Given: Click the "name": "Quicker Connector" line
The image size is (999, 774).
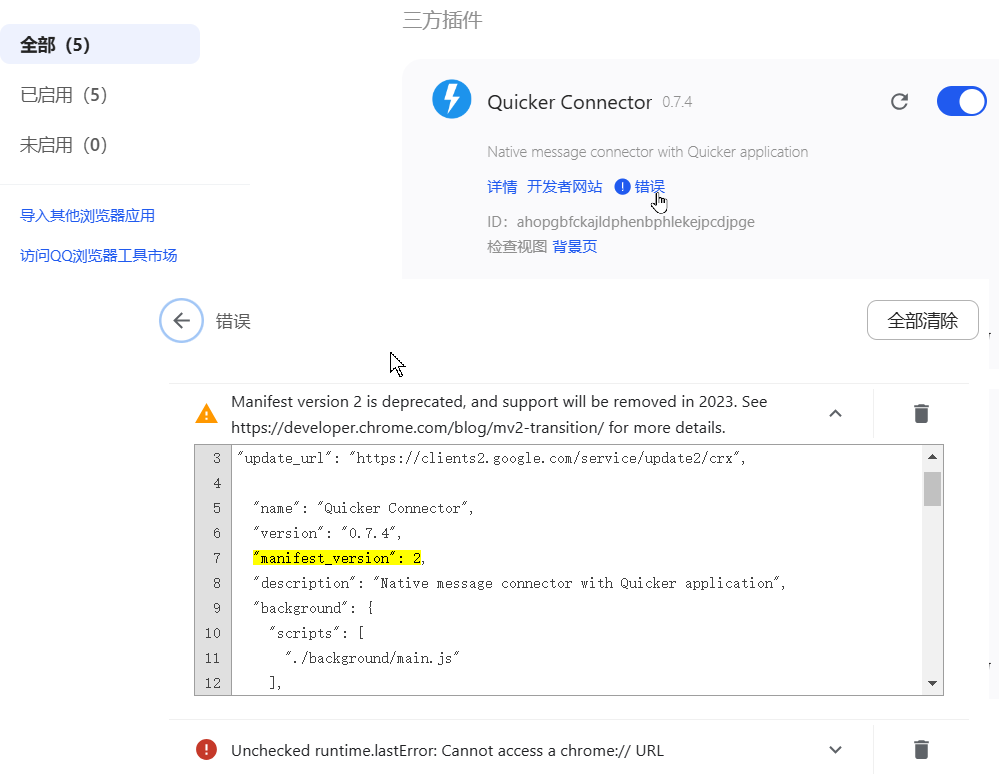Looking at the screenshot, I should pos(363,508).
